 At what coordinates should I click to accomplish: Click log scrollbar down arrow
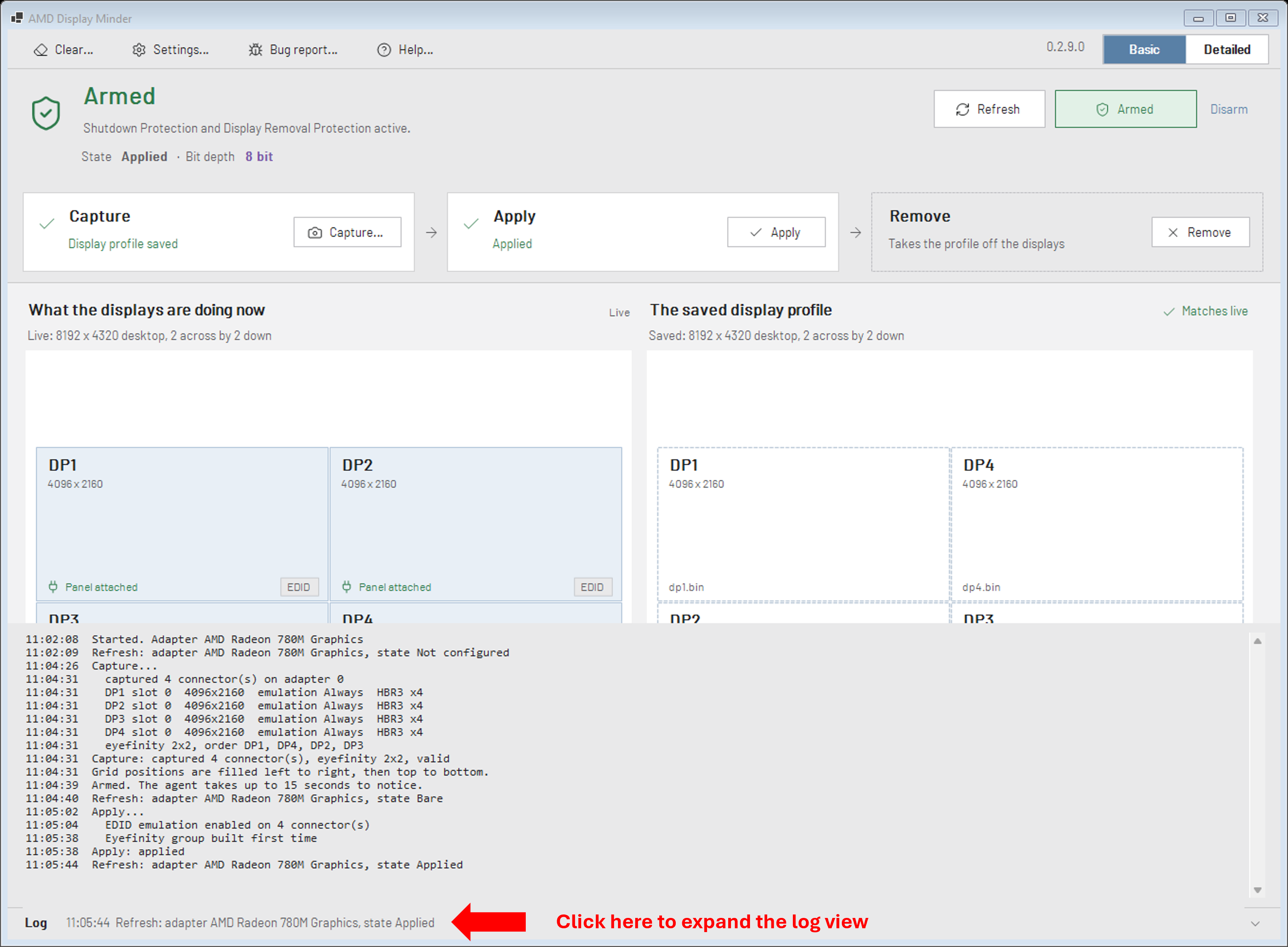[x=1258, y=890]
